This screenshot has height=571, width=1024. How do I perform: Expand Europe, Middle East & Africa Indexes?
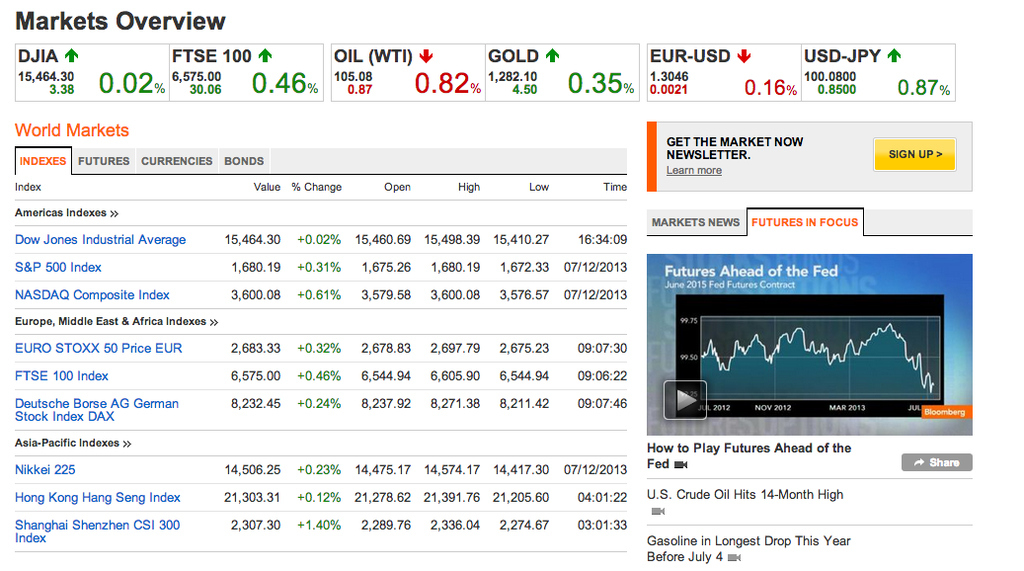point(116,321)
